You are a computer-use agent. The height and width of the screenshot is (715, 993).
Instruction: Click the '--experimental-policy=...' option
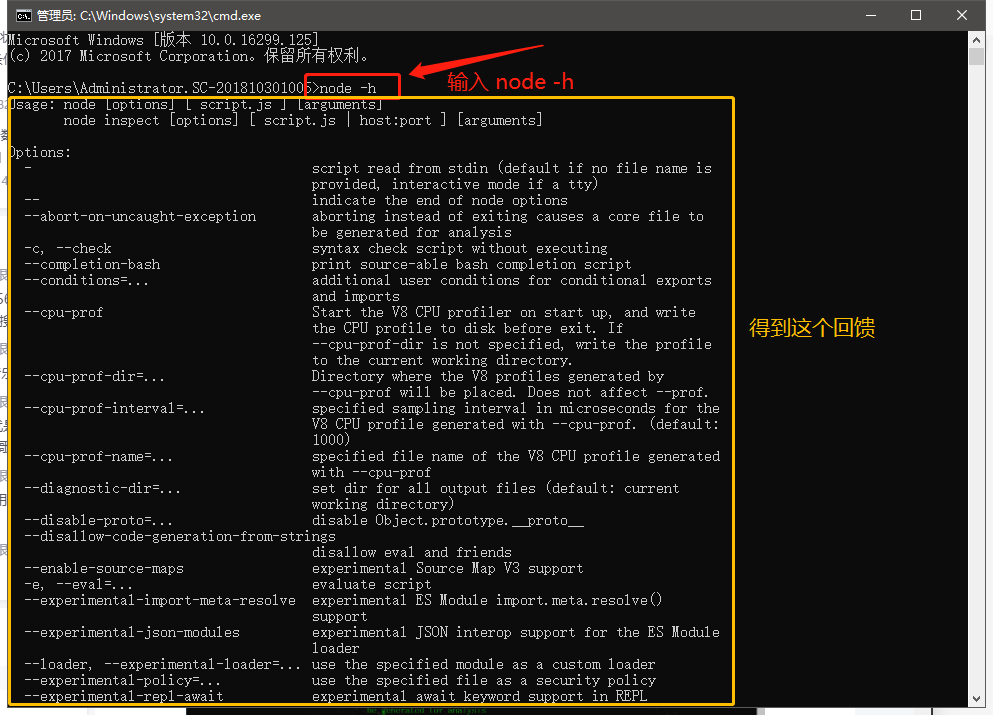tap(122, 681)
